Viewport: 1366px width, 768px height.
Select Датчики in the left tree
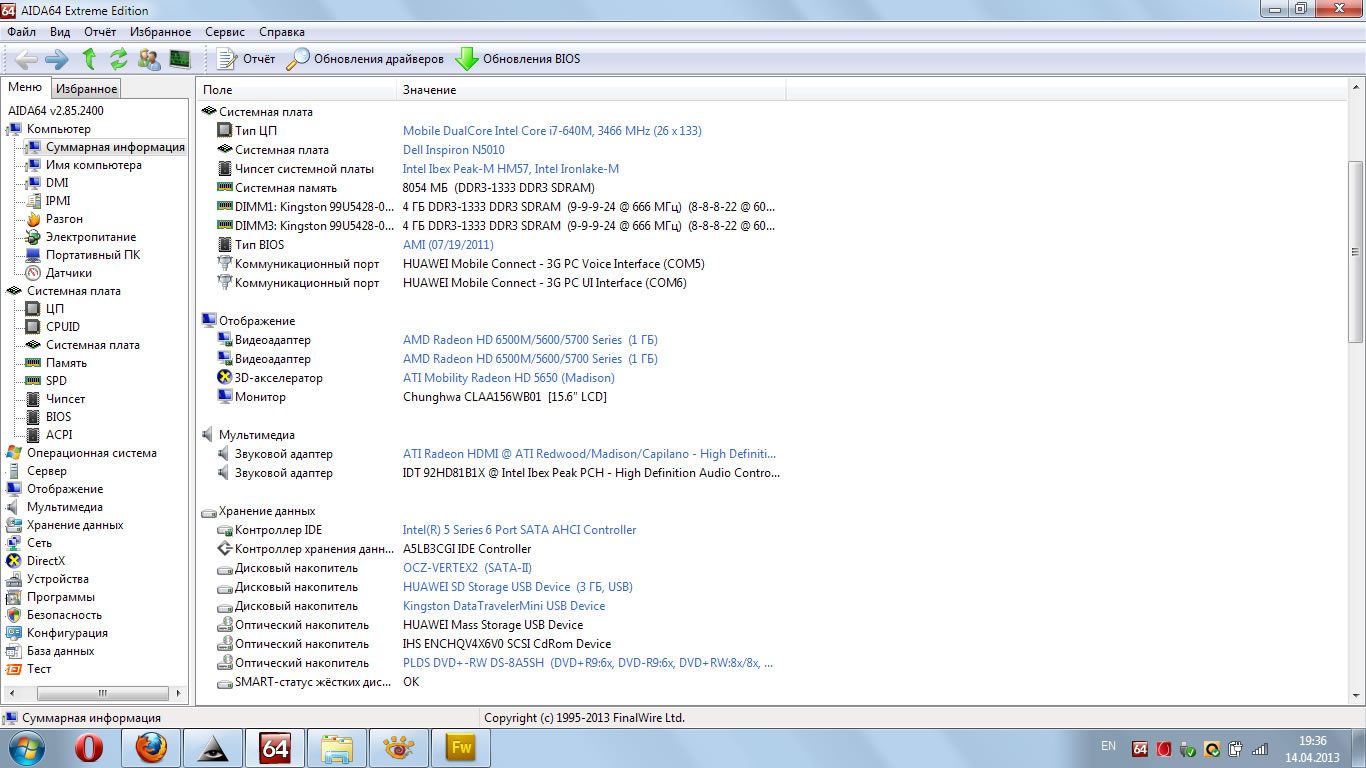[x=68, y=273]
